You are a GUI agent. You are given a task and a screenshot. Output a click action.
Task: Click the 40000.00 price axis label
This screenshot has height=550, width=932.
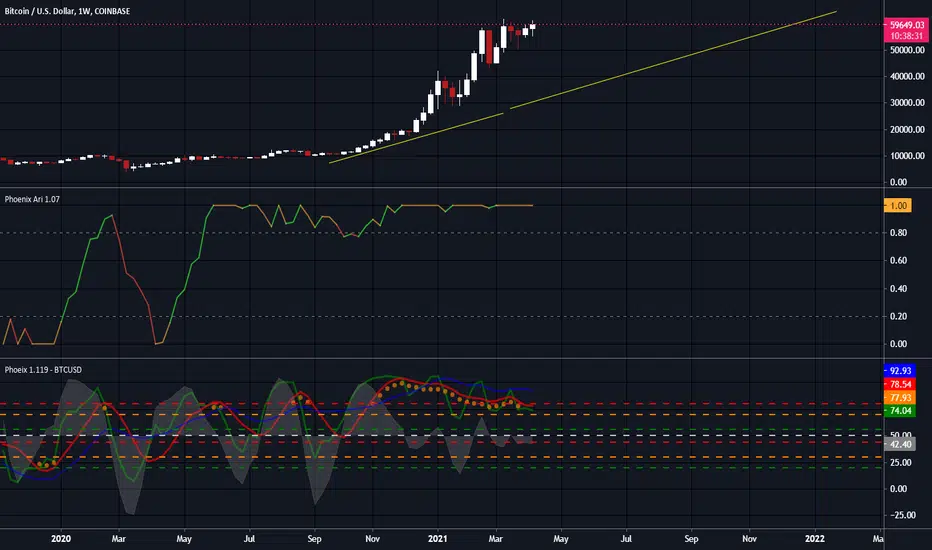[x=907, y=76]
